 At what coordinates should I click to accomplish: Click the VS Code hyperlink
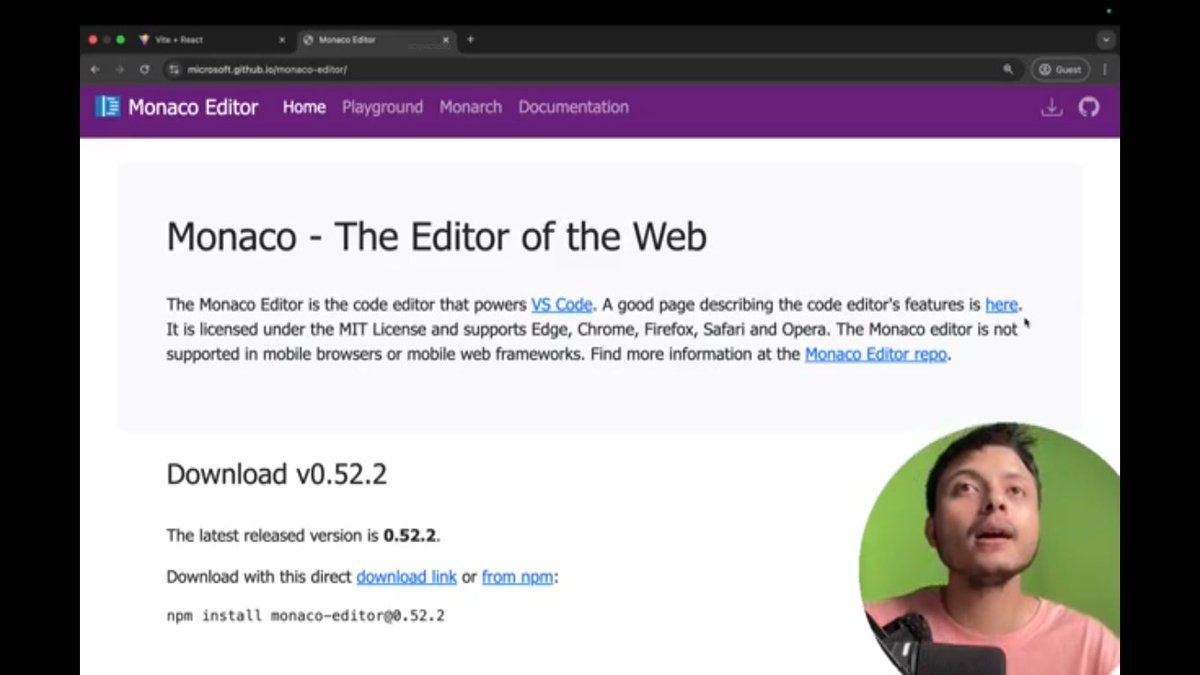pyautogui.click(x=561, y=304)
